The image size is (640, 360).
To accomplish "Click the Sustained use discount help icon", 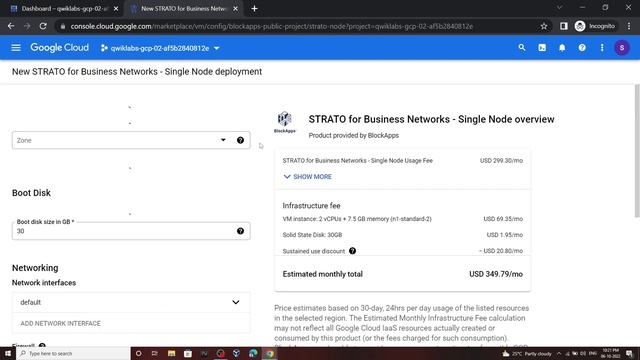I will [x=352, y=251].
